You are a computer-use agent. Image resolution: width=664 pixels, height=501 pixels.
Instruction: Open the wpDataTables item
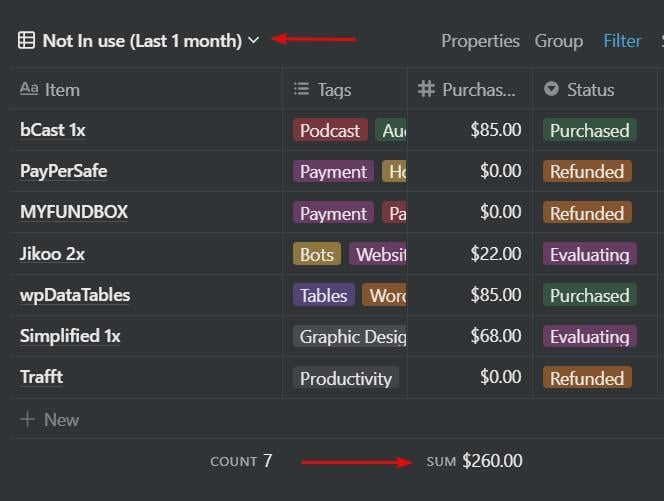click(75, 295)
